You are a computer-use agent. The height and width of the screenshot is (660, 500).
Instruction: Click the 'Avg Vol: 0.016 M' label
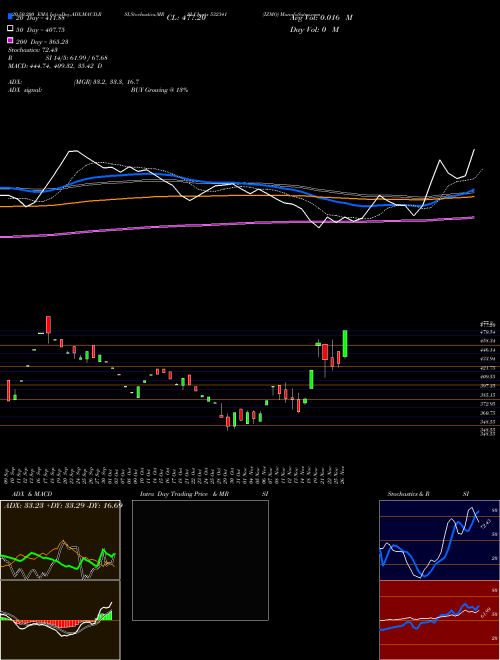coord(321,18)
